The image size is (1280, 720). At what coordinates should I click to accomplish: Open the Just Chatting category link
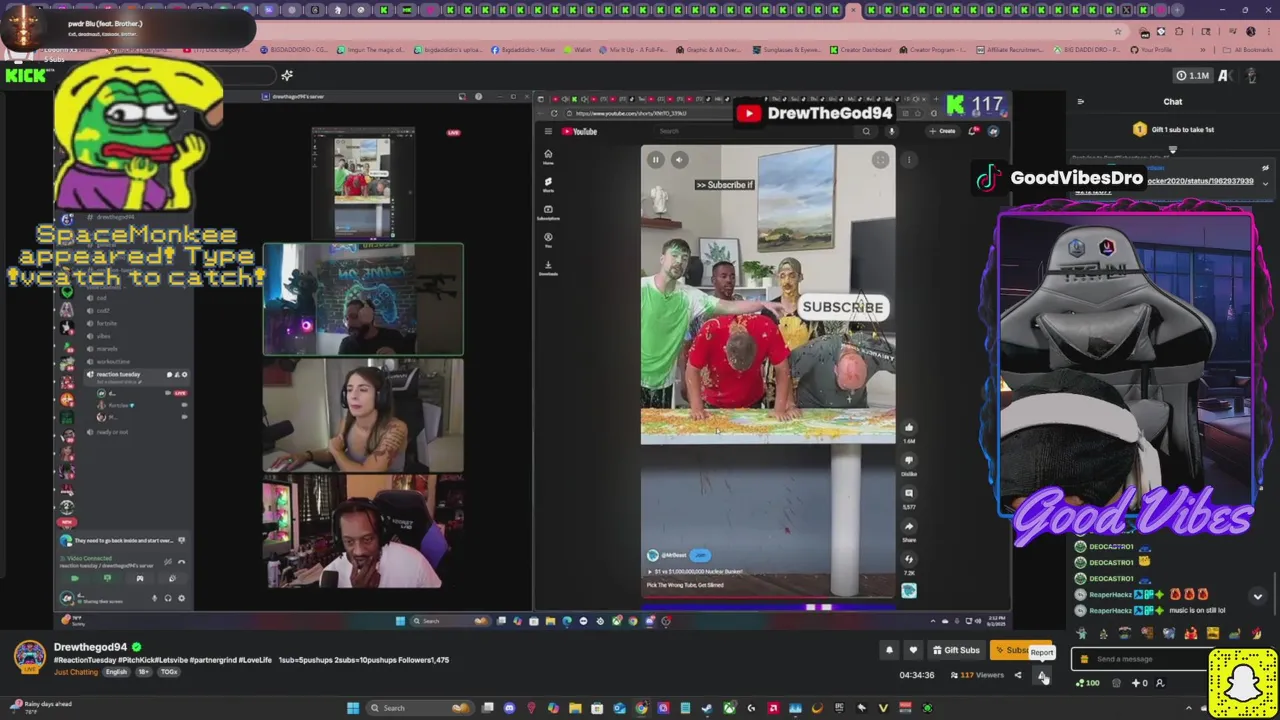76,672
